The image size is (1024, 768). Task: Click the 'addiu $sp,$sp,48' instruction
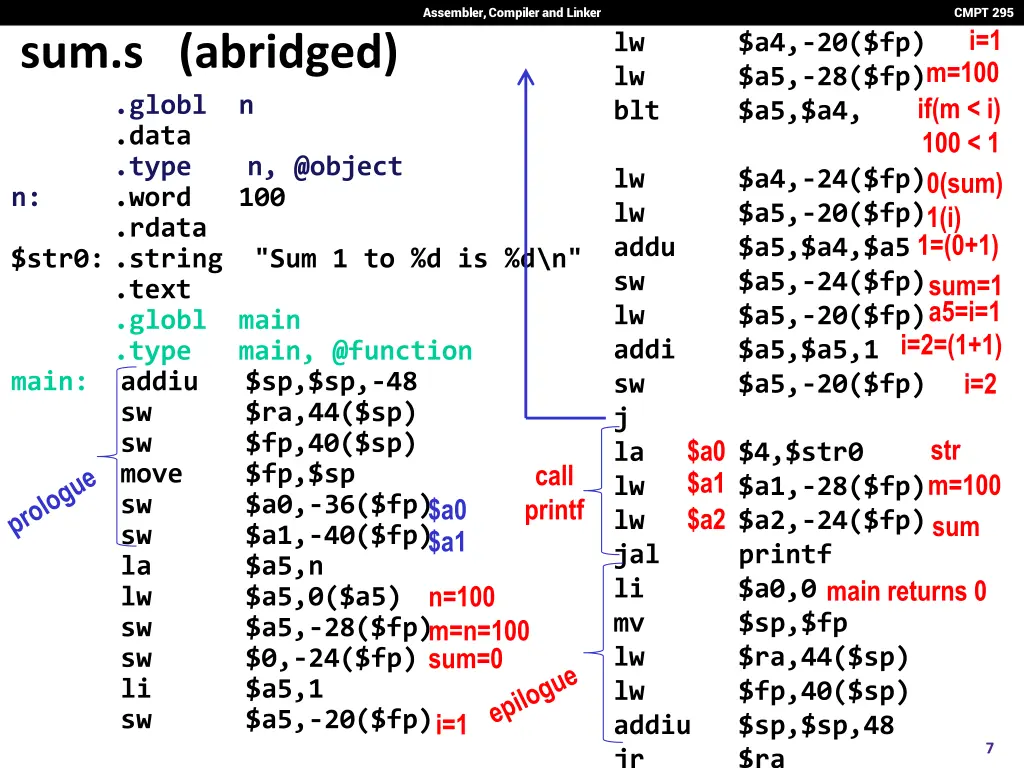coord(754,725)
